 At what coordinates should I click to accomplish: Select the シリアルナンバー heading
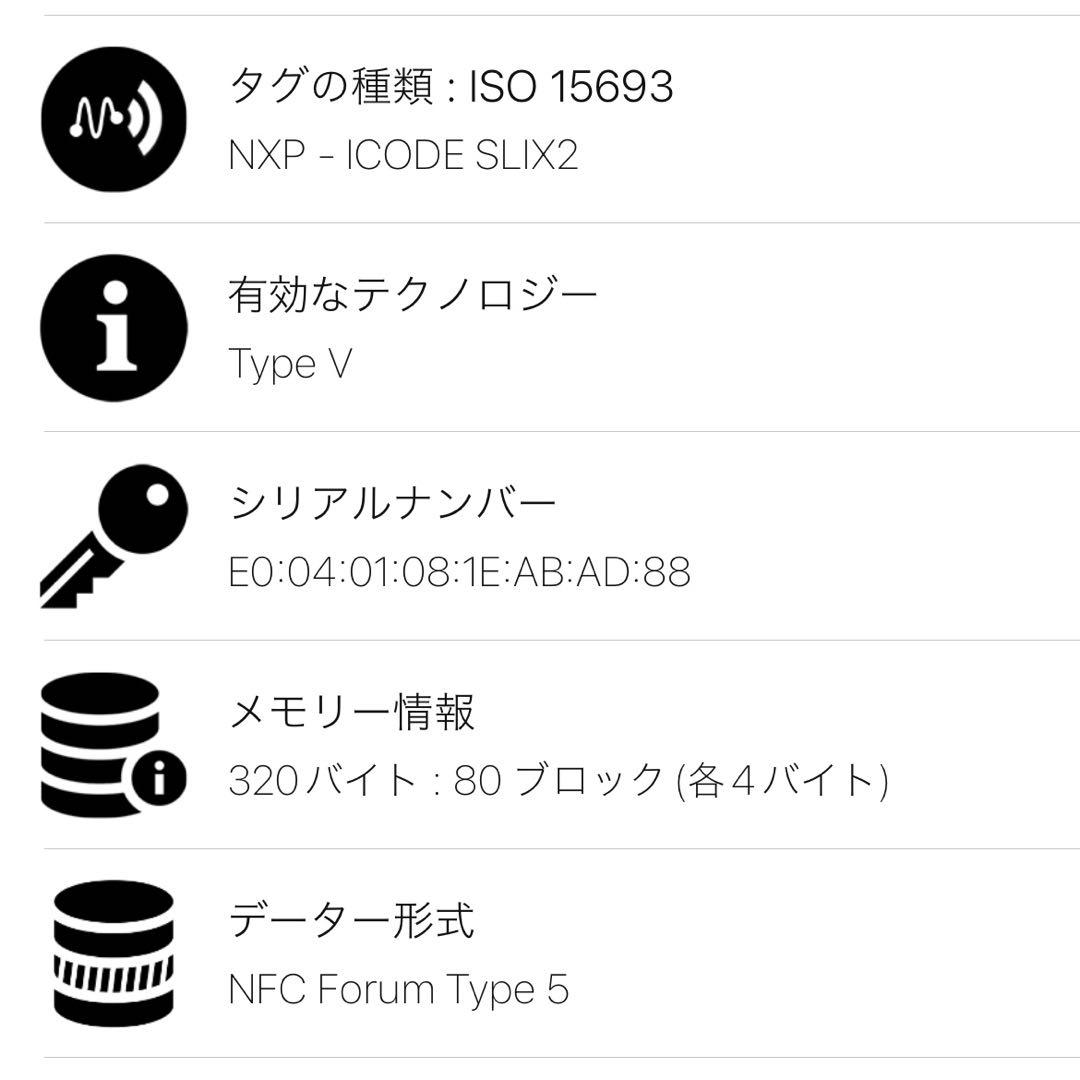tap(392, 504)
